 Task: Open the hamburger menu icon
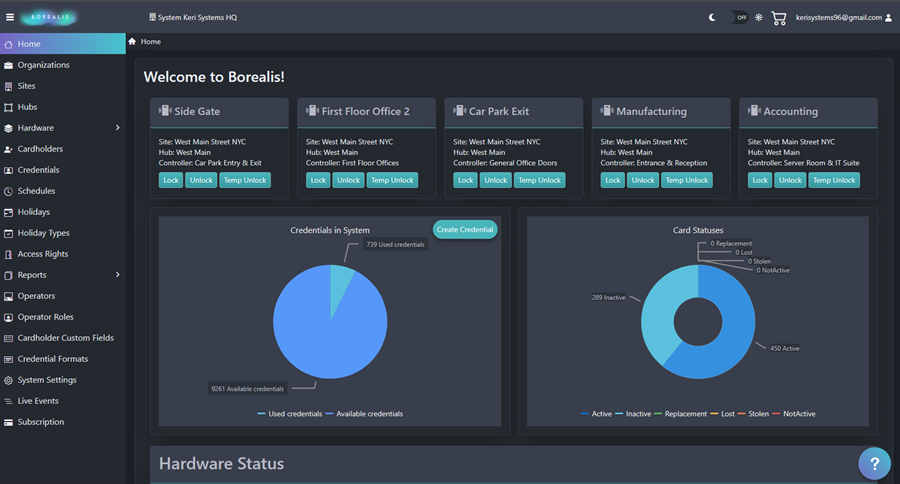pyautogui.click(x=10, y=17)
